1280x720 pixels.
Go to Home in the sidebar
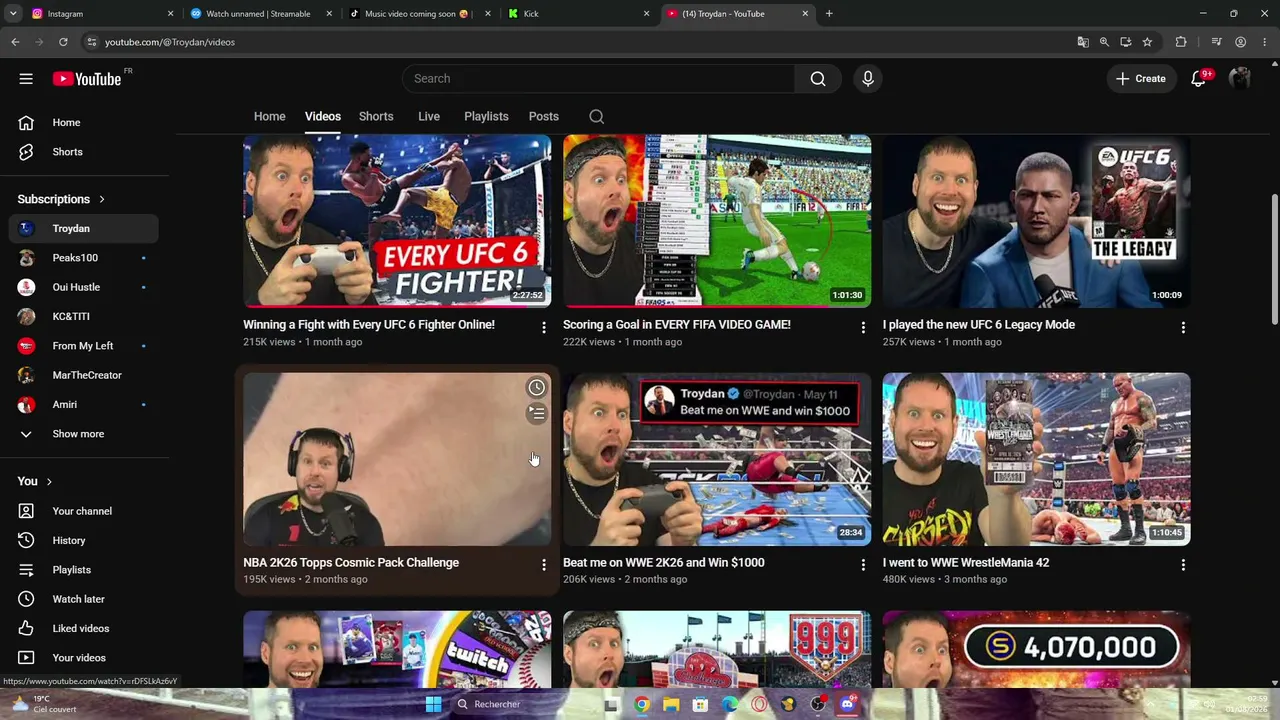pos(84,123)
